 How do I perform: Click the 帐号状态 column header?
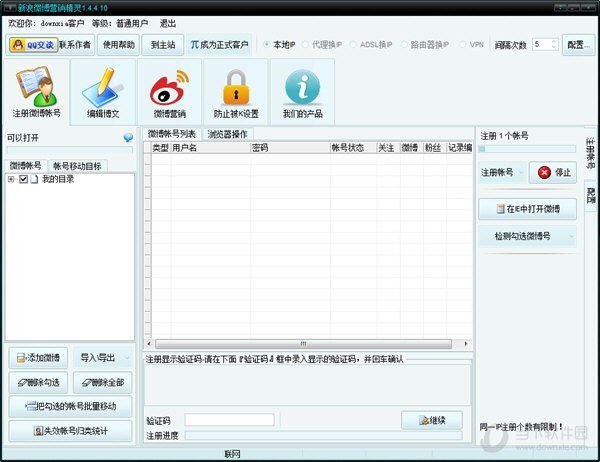[x=353, y=148]
